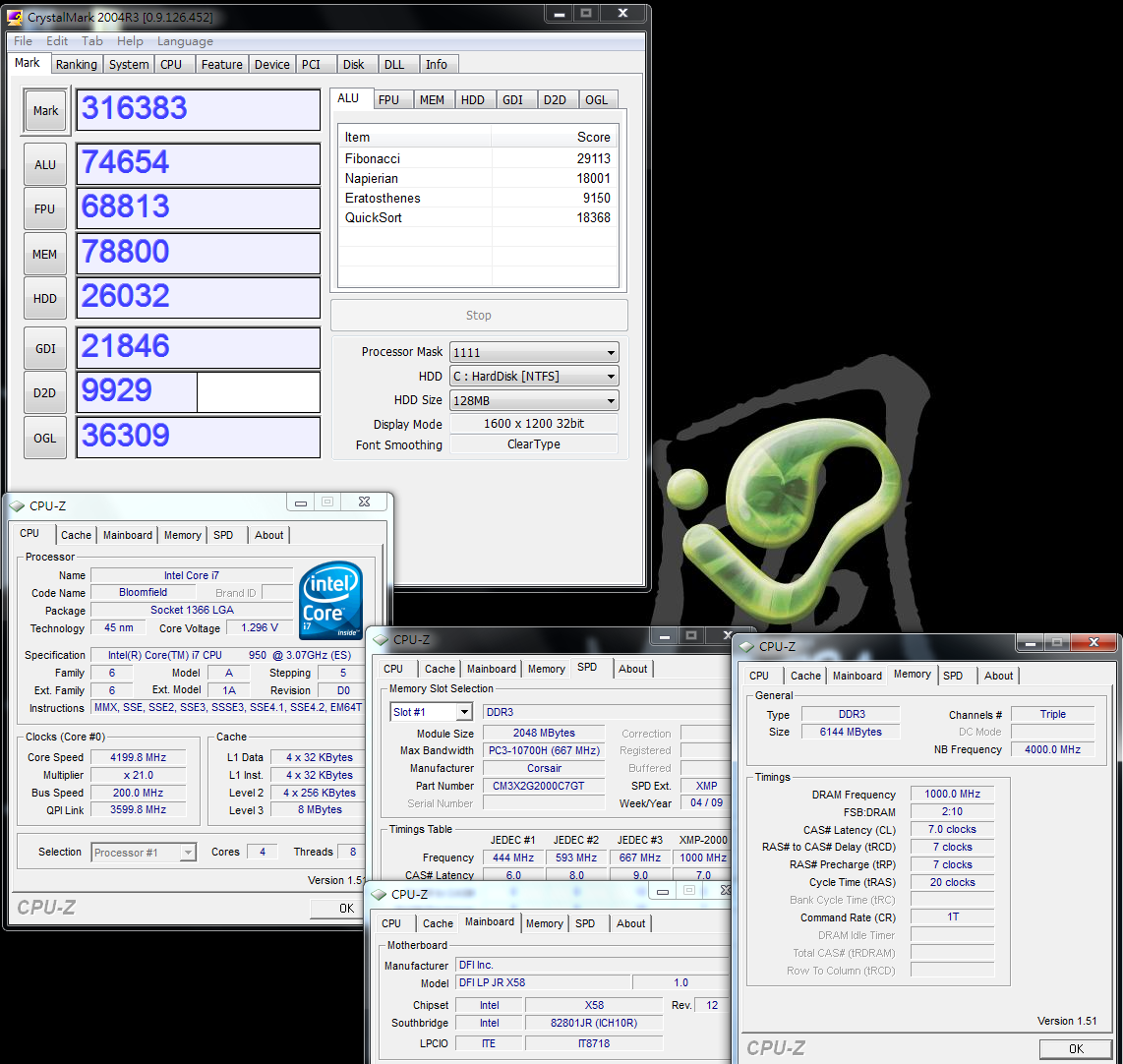
Task: Open About tab in CPU-Z Memory window
Action: coord(998,676)
